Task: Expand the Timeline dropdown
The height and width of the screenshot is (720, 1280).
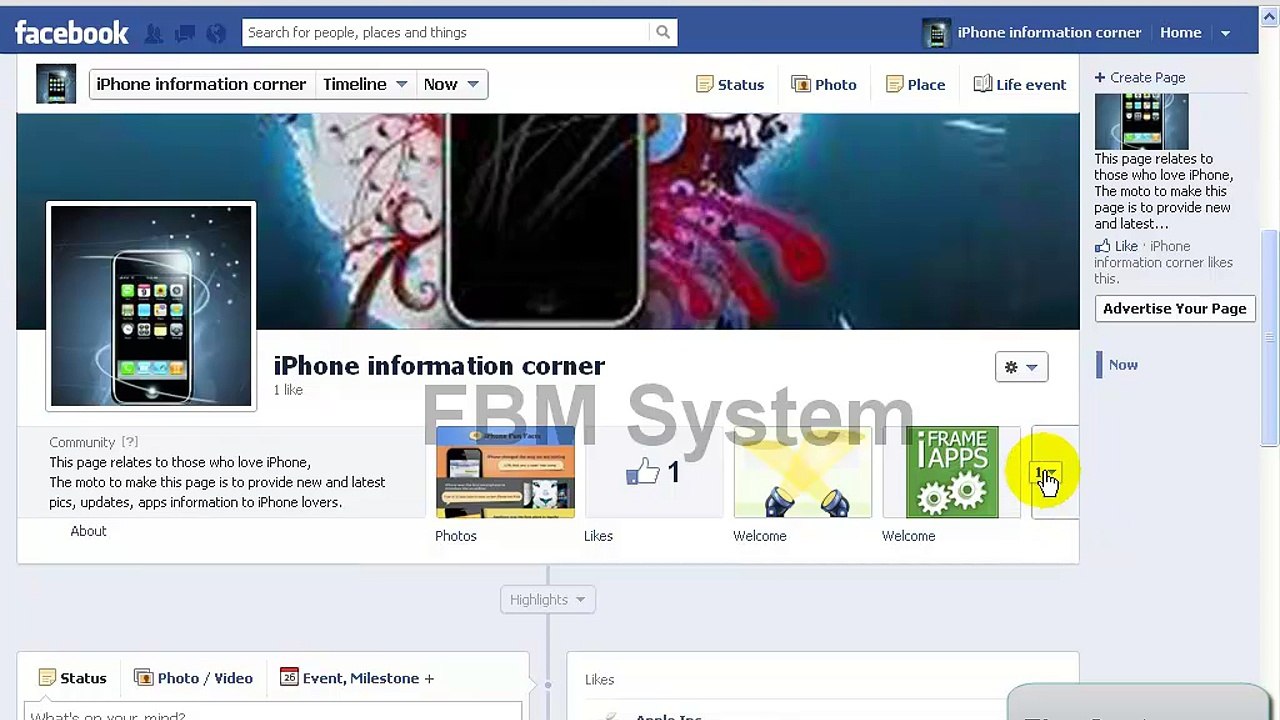Action: tap(364, 84)
